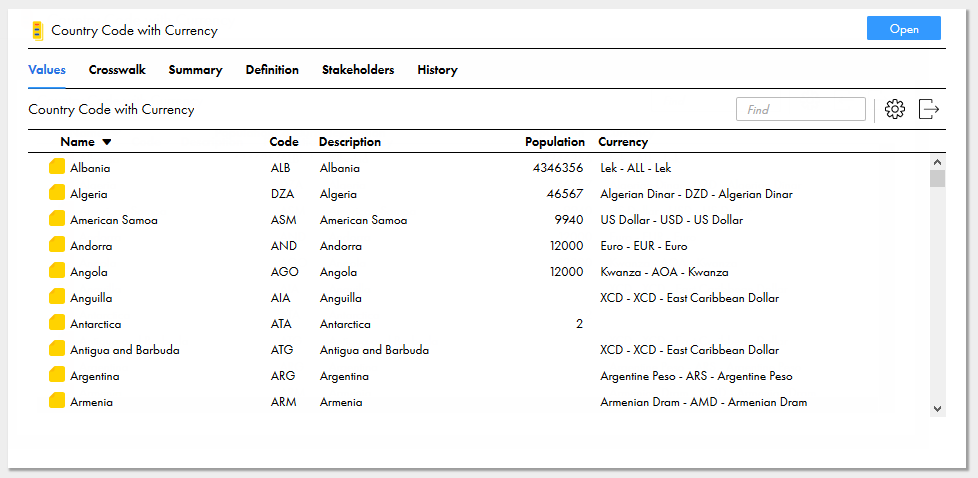Select Armenia in the Name column

91,402
